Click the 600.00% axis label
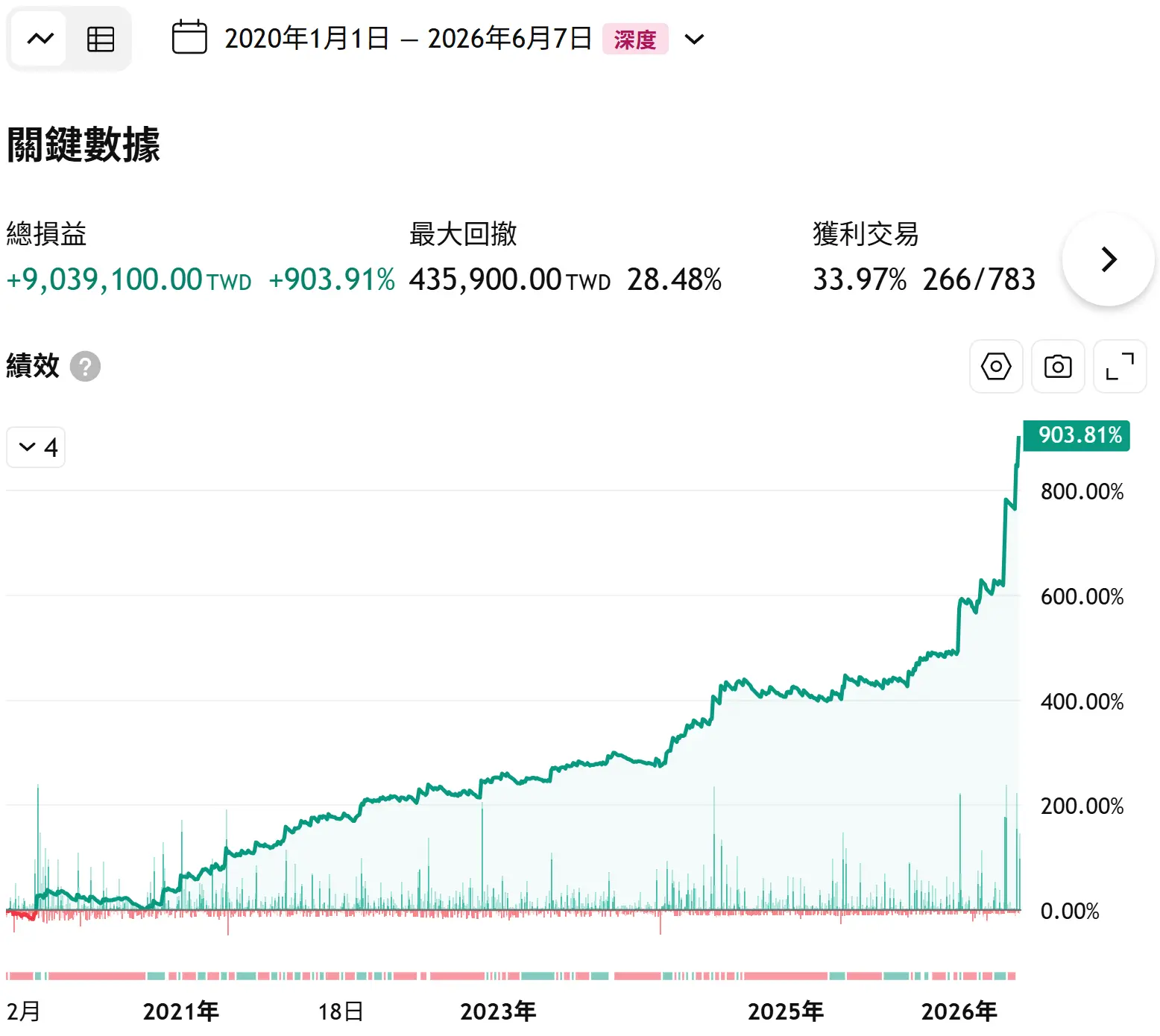Viewport: 1160px width, 1036px height. click(1082, 597)
